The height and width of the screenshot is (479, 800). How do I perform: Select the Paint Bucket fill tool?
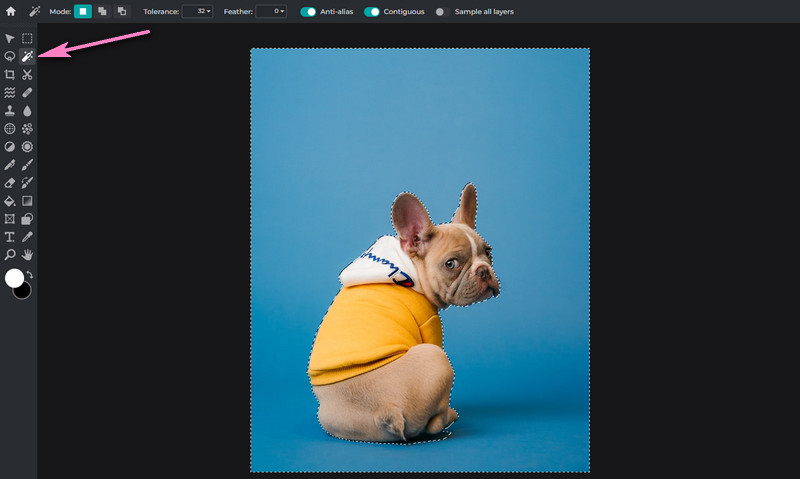(x=9, y=200)
